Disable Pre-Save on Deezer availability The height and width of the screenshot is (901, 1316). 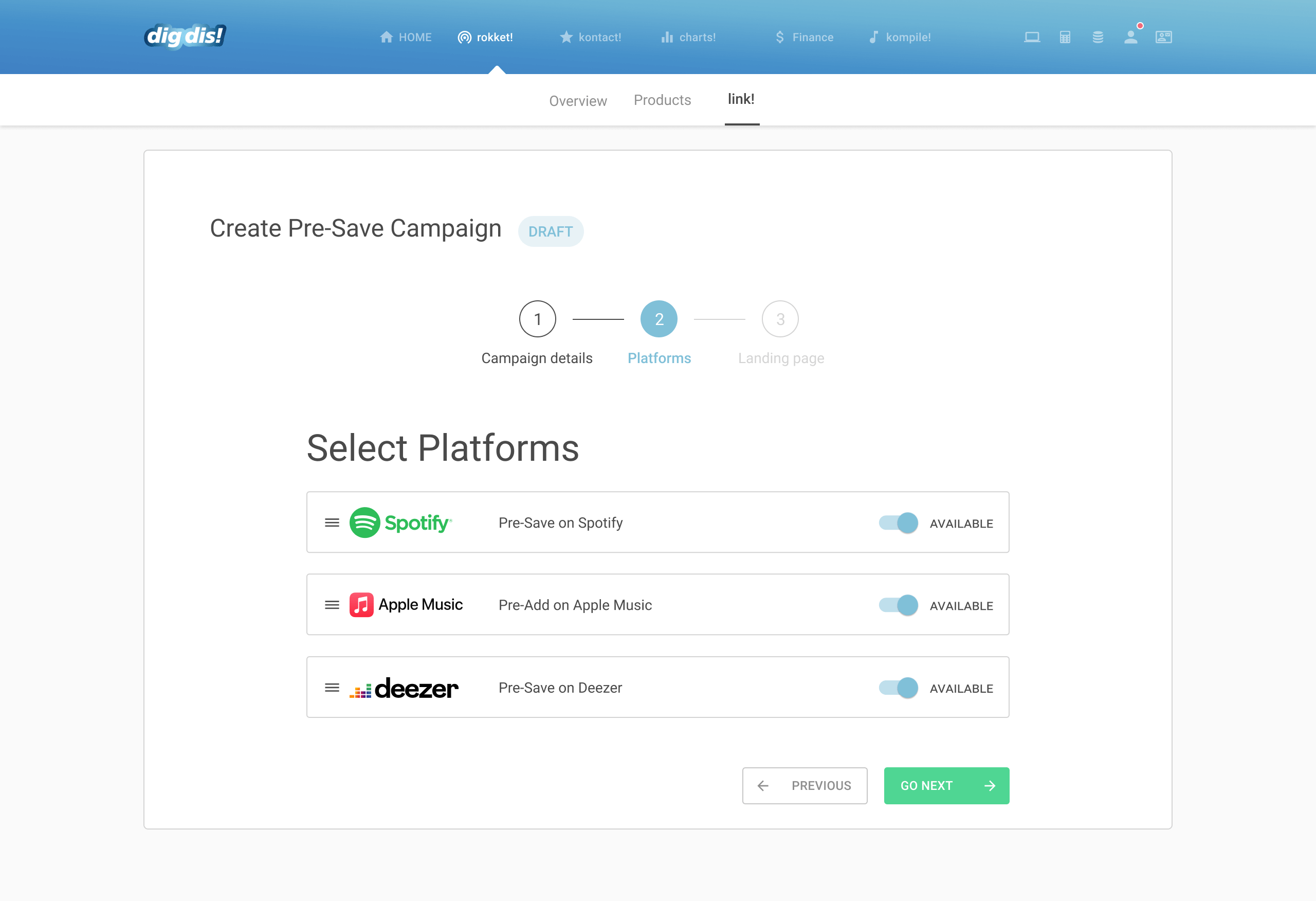898,688
